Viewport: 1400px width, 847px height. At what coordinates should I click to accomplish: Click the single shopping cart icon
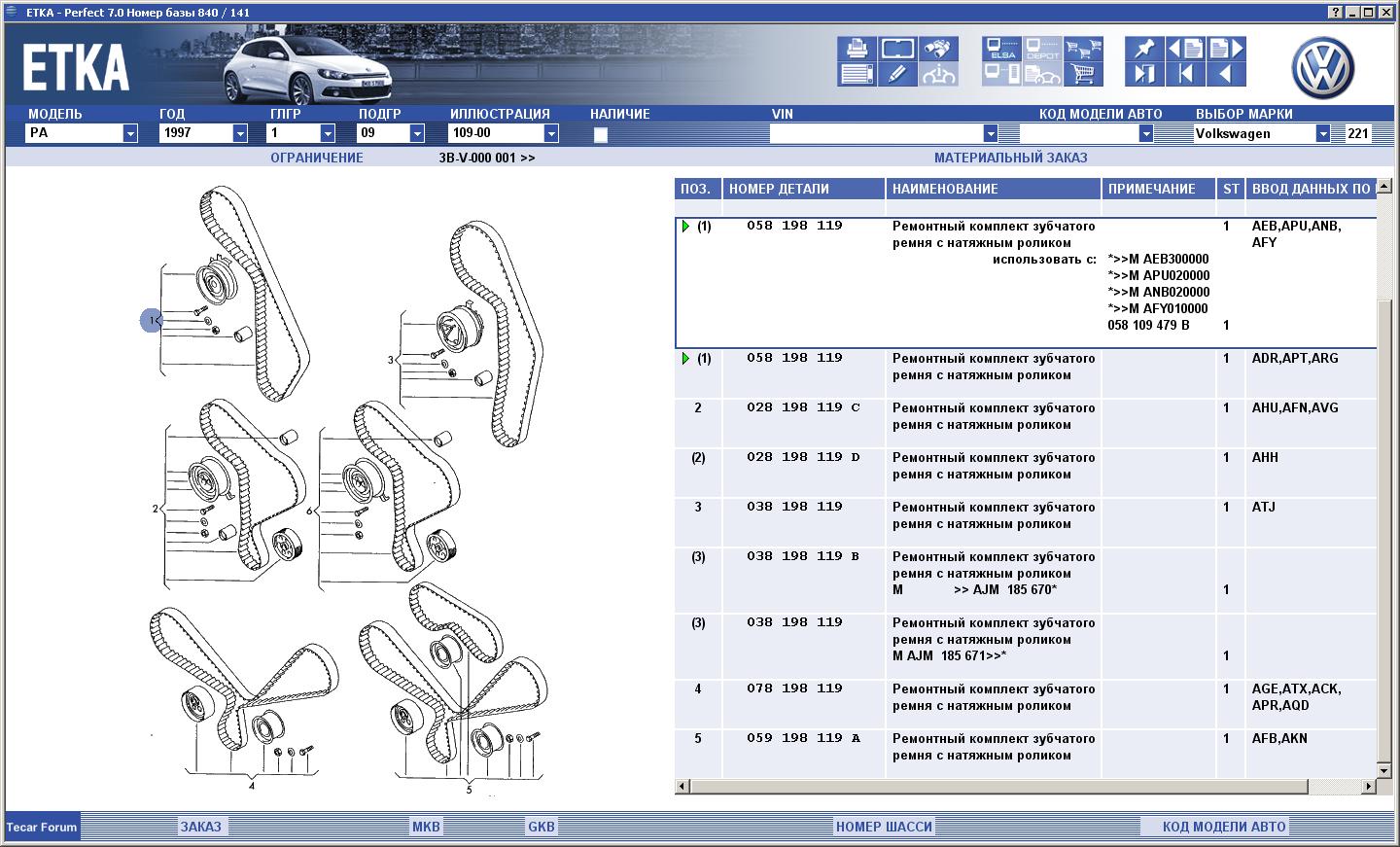point(1083,74)
